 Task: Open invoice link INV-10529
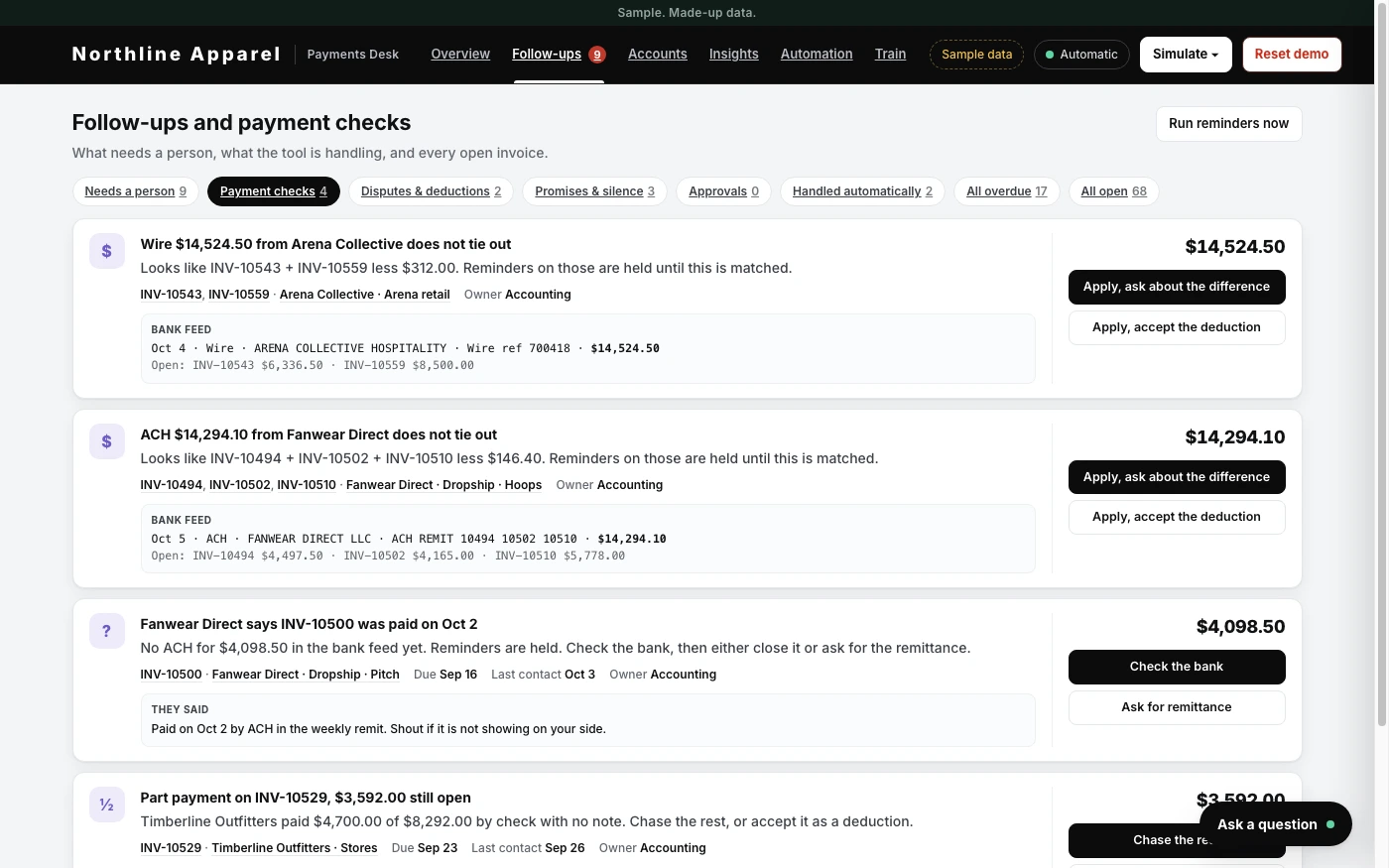pos(171,848)
